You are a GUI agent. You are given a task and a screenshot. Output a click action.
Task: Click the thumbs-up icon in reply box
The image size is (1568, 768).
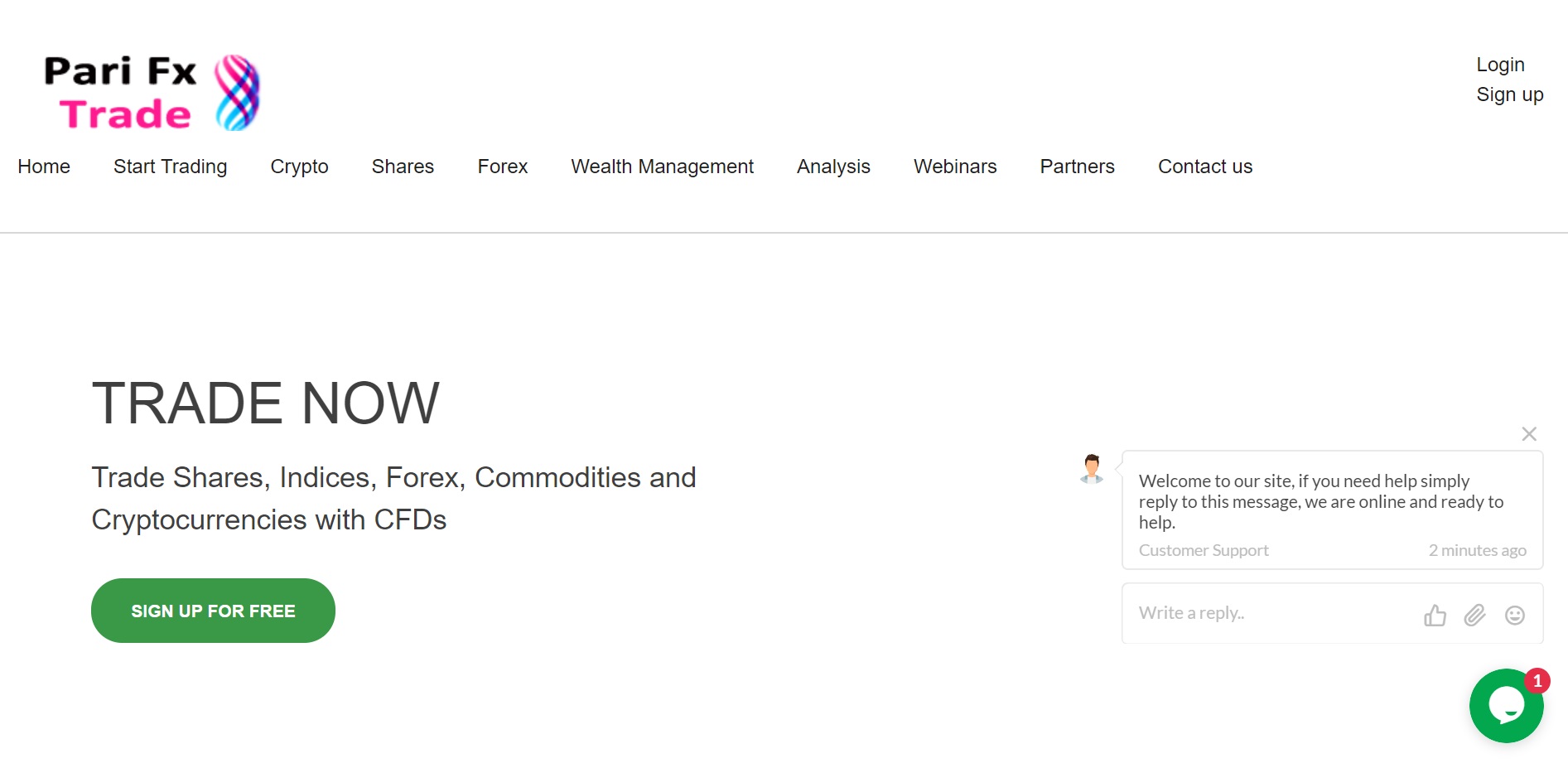coord(1435,615)
